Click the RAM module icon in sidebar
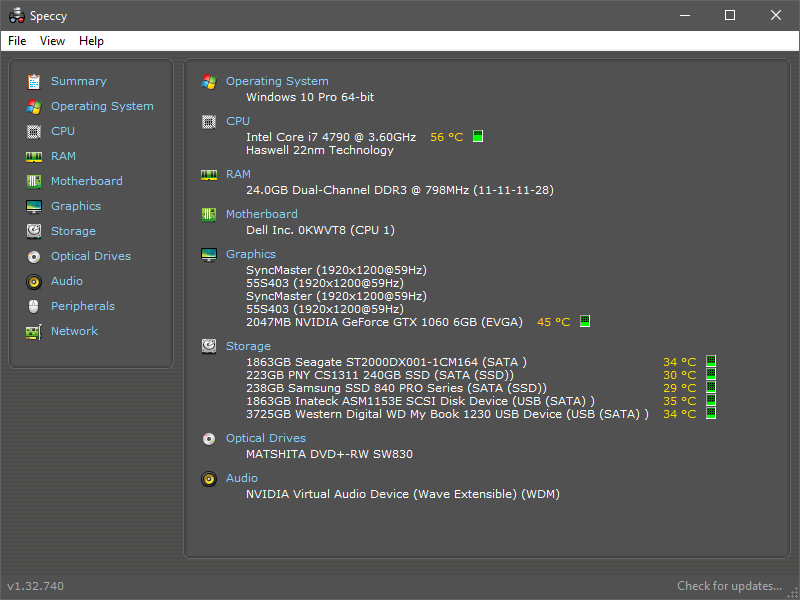The image size is (800, 600). click(34, 156)
